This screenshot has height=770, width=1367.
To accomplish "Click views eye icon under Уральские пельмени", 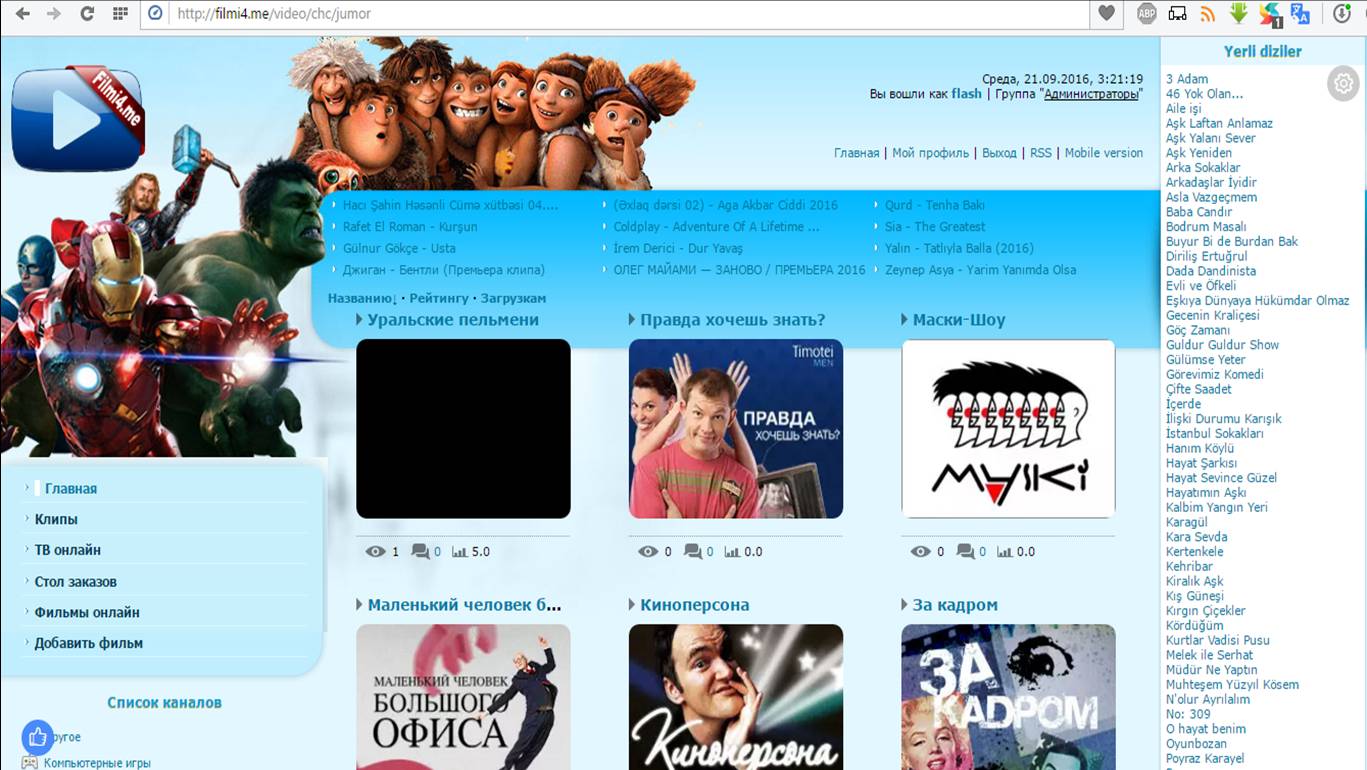I will [x=375, y=551].
